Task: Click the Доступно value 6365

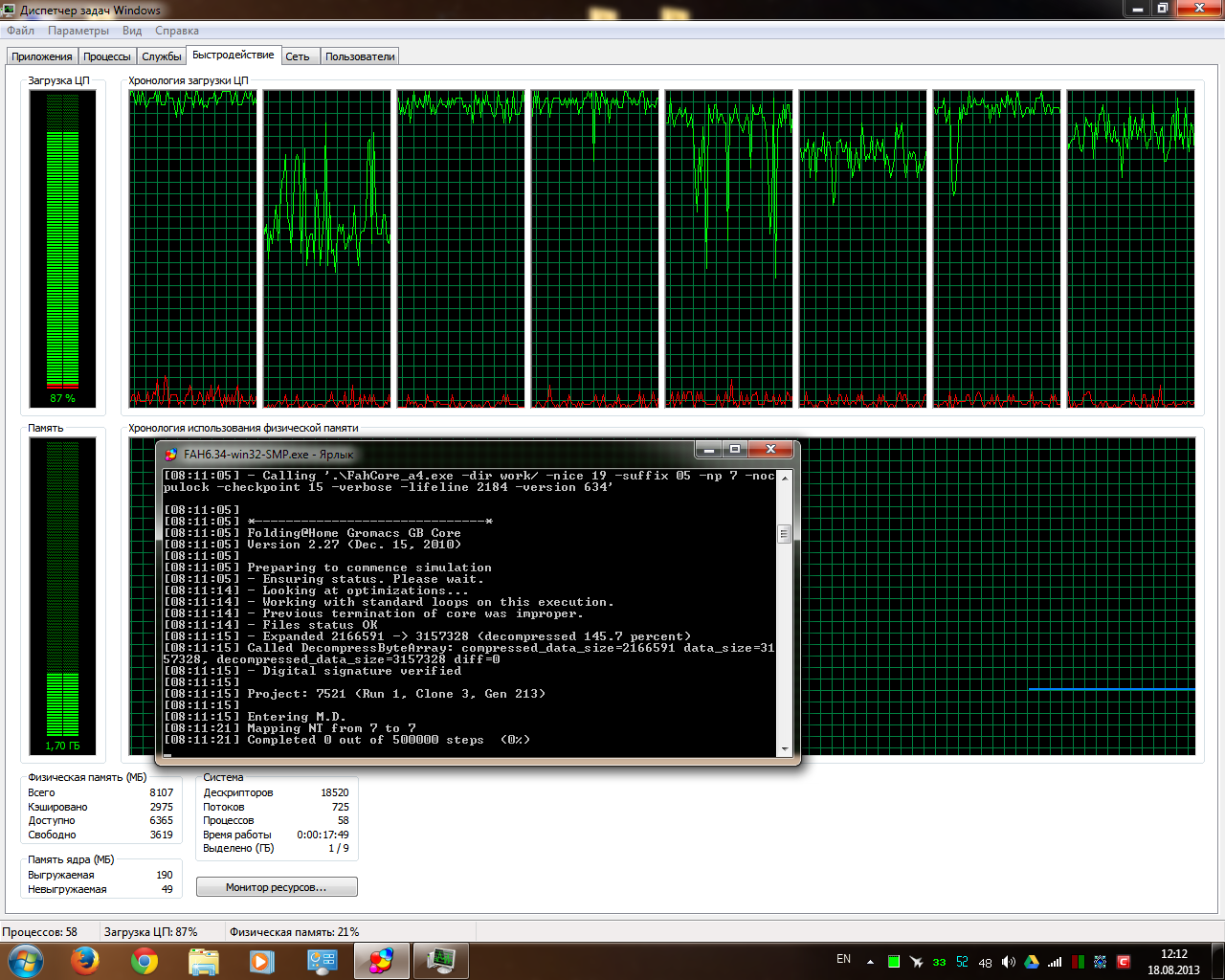Action: 162,820
